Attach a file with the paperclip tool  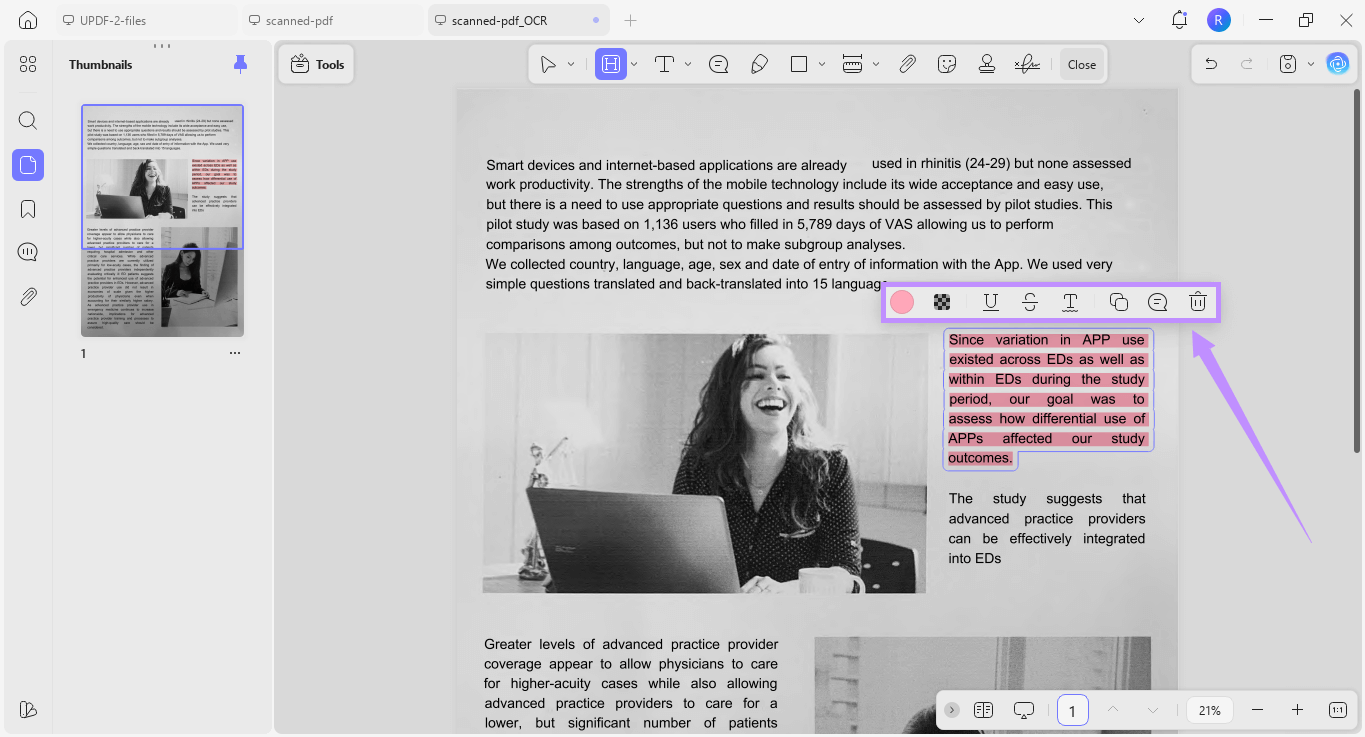tap(907, 63)
